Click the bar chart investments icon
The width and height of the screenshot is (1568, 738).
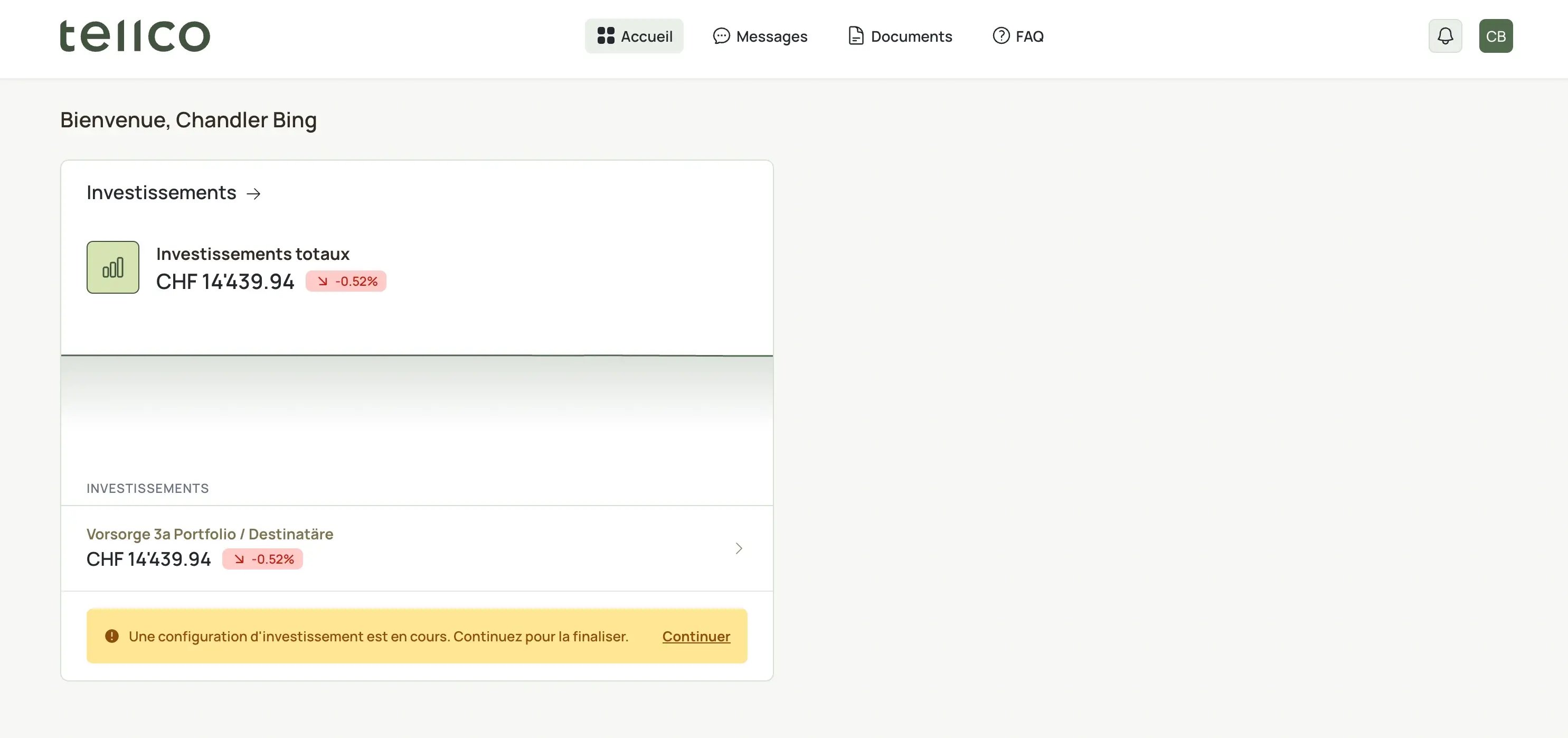click(x=112, y=267)
